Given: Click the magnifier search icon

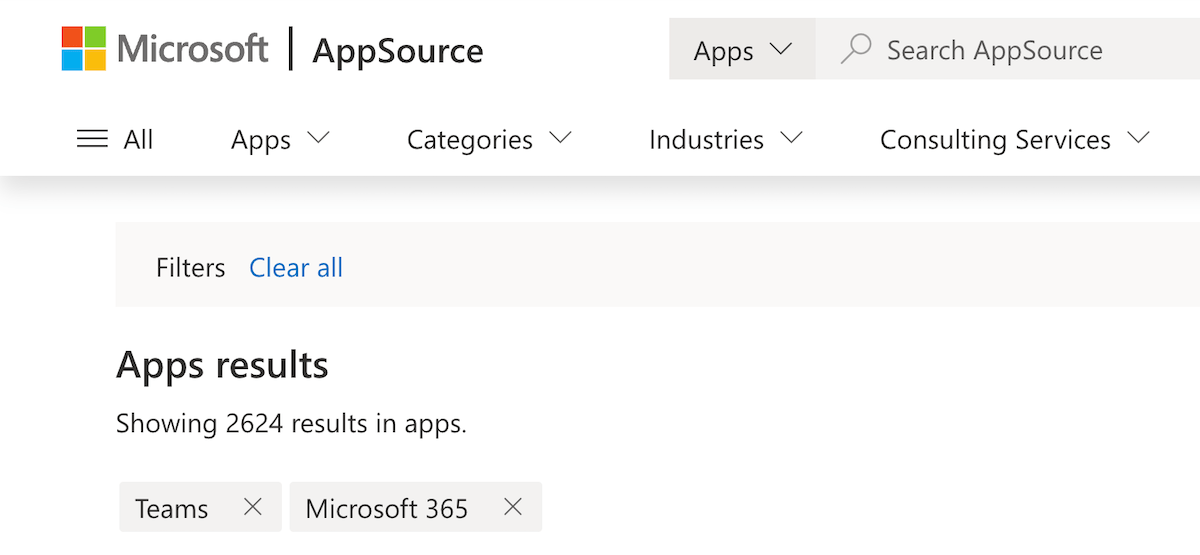Looking at the screenshot, I should coord(855,49).
